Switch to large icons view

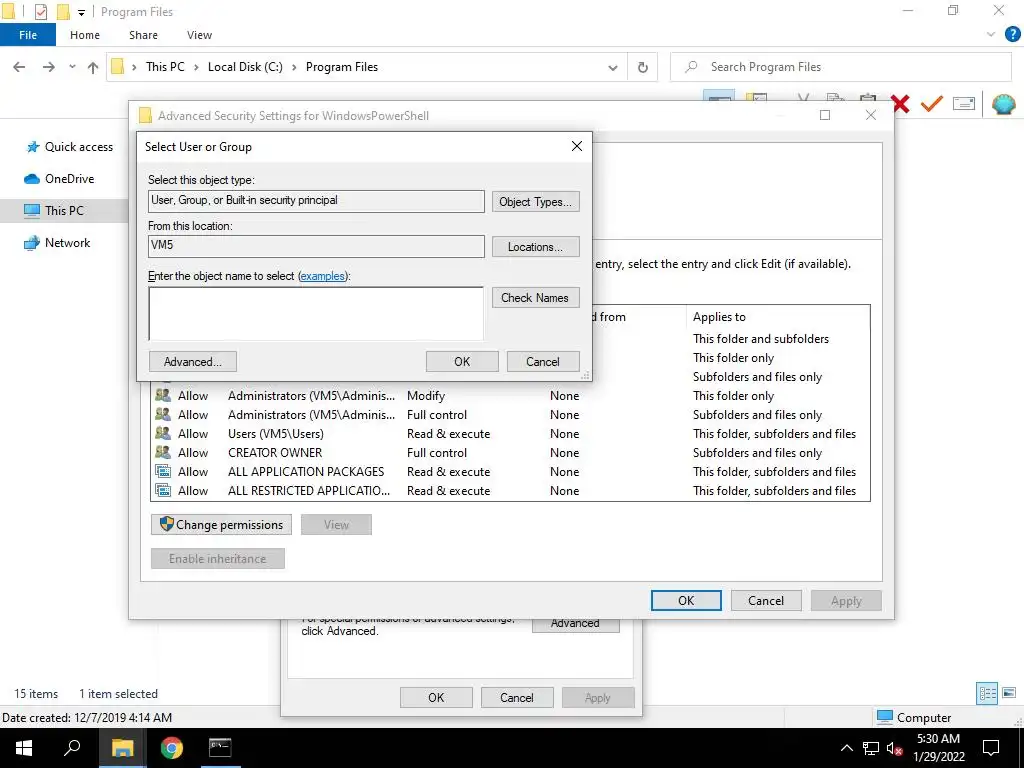(1009, 694)
